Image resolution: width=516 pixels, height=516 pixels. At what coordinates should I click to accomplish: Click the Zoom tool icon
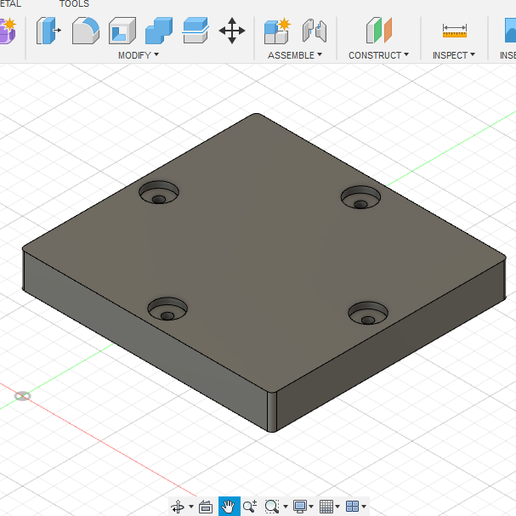(250, 507)
